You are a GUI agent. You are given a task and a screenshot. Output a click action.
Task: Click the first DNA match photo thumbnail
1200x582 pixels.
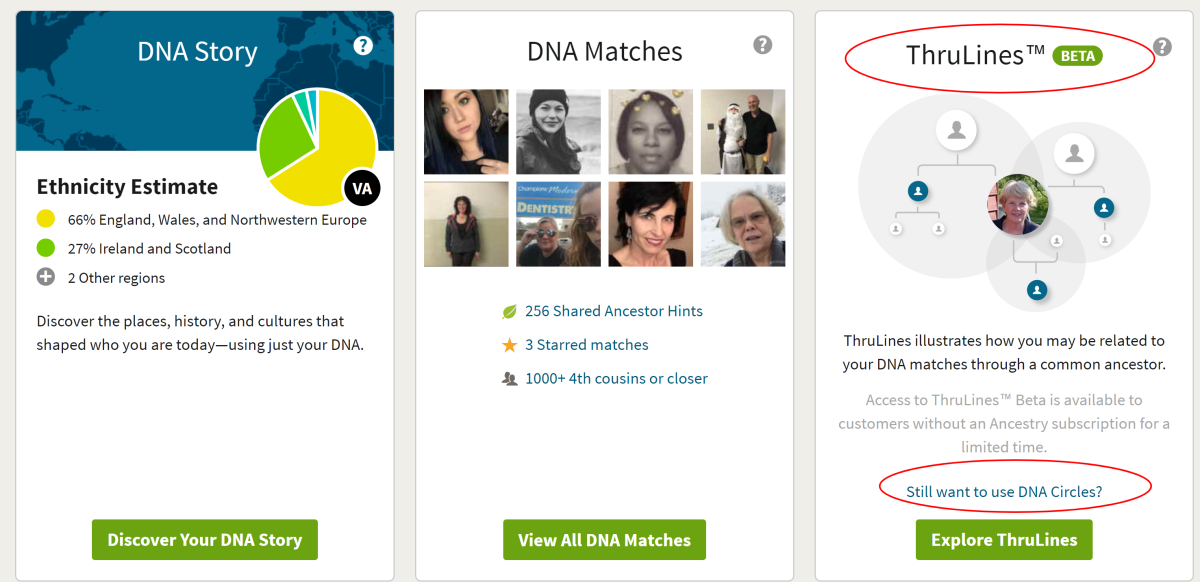(x=466, y=131)
